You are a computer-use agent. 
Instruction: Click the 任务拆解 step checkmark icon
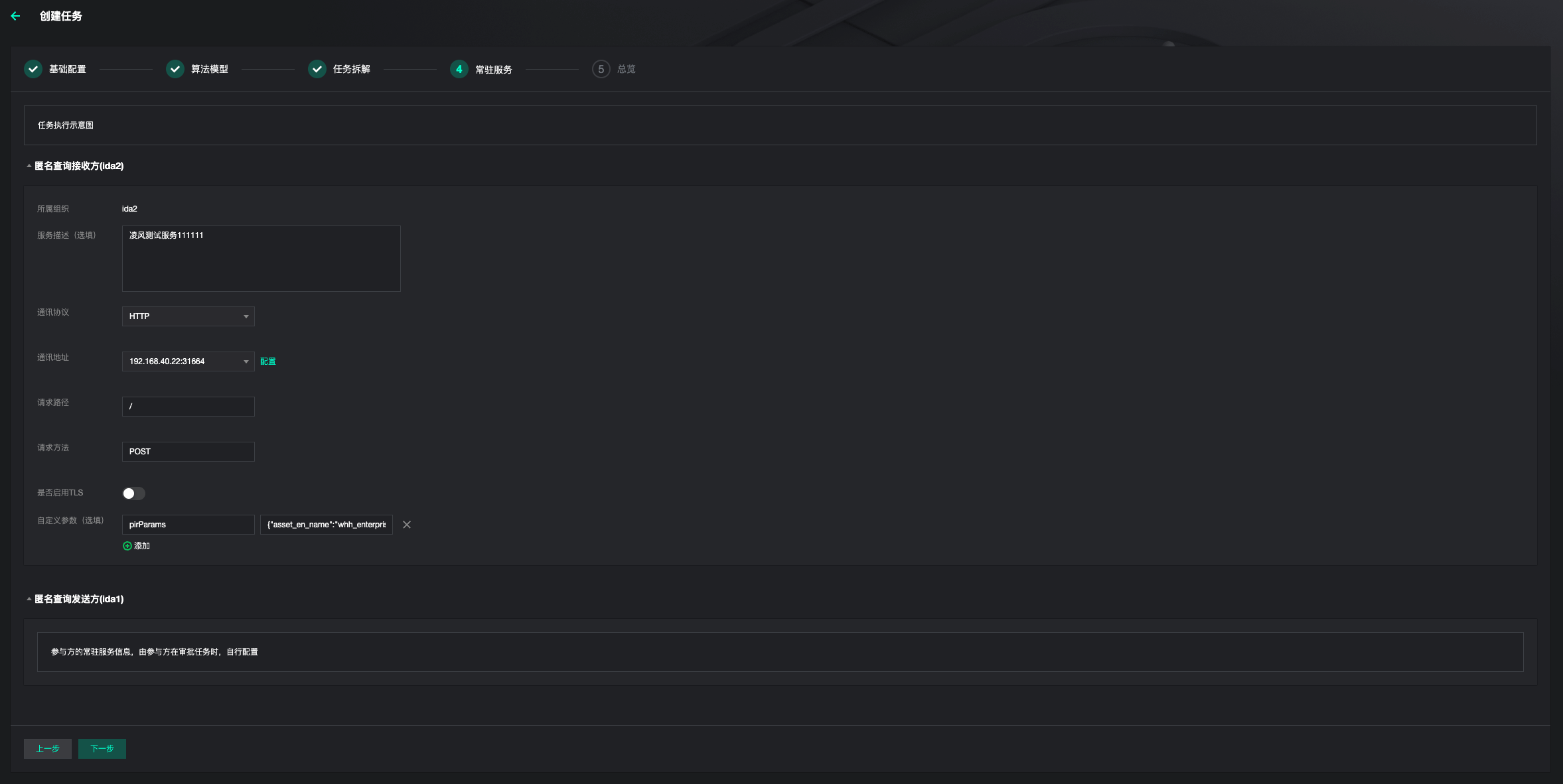[x=317, y=69]
